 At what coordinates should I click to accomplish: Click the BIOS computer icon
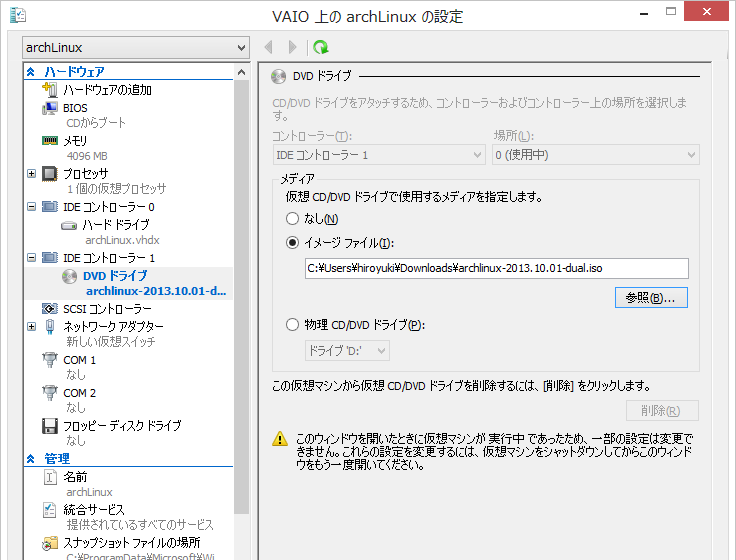[50, 108]
